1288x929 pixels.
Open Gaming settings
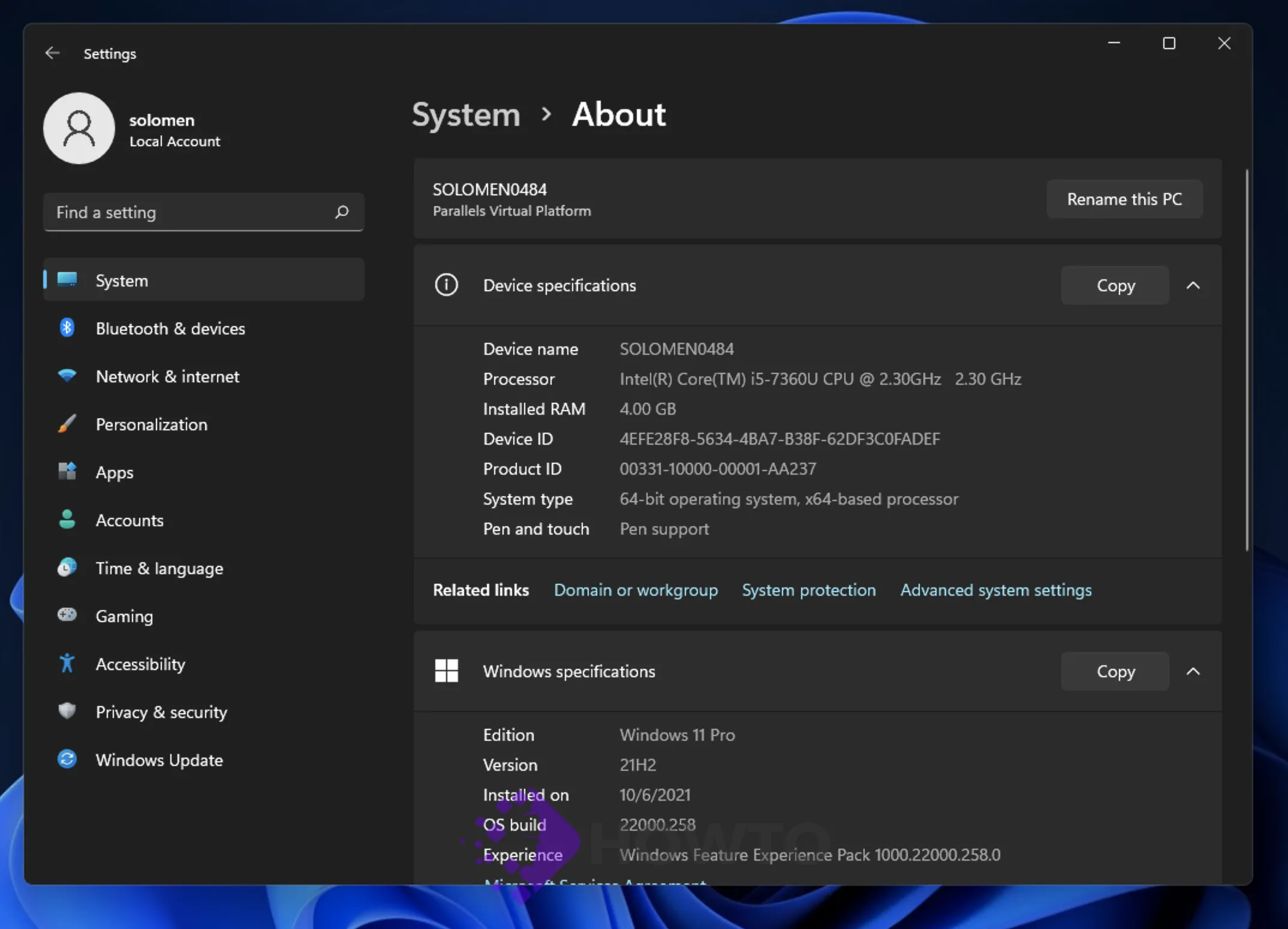pos(204,616)
